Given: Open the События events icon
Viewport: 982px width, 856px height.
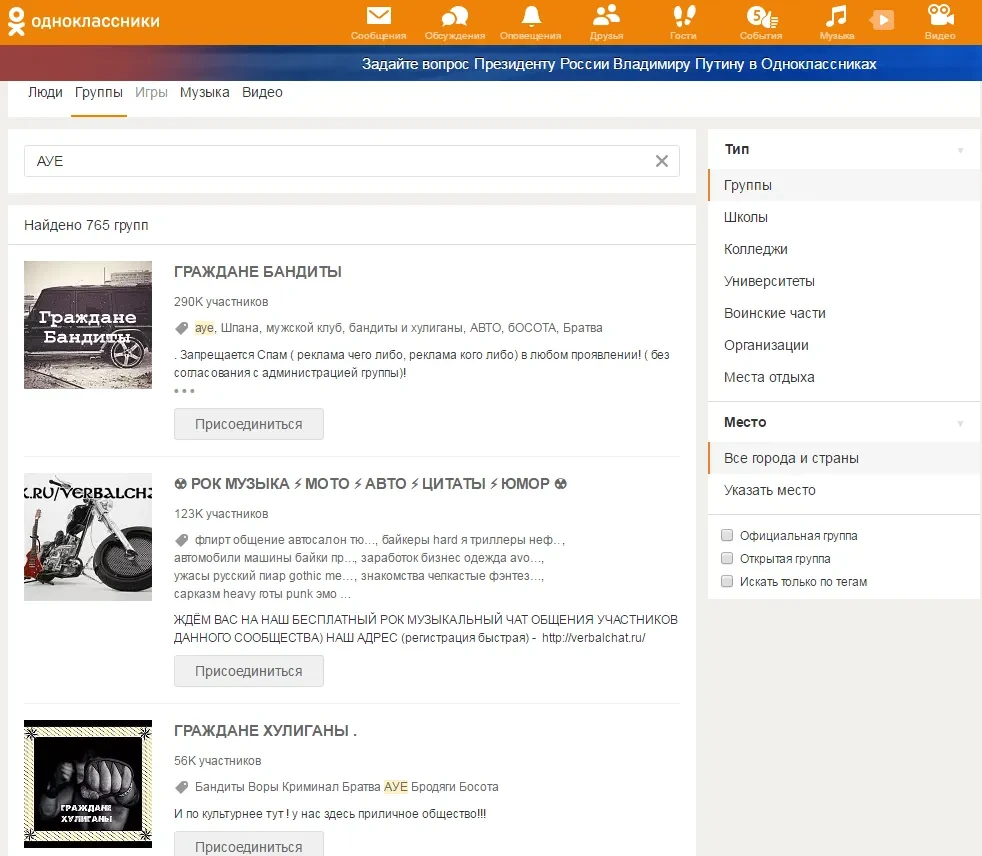Looking at the screenshot, I should pyautogui.click(x=760, y=17).
